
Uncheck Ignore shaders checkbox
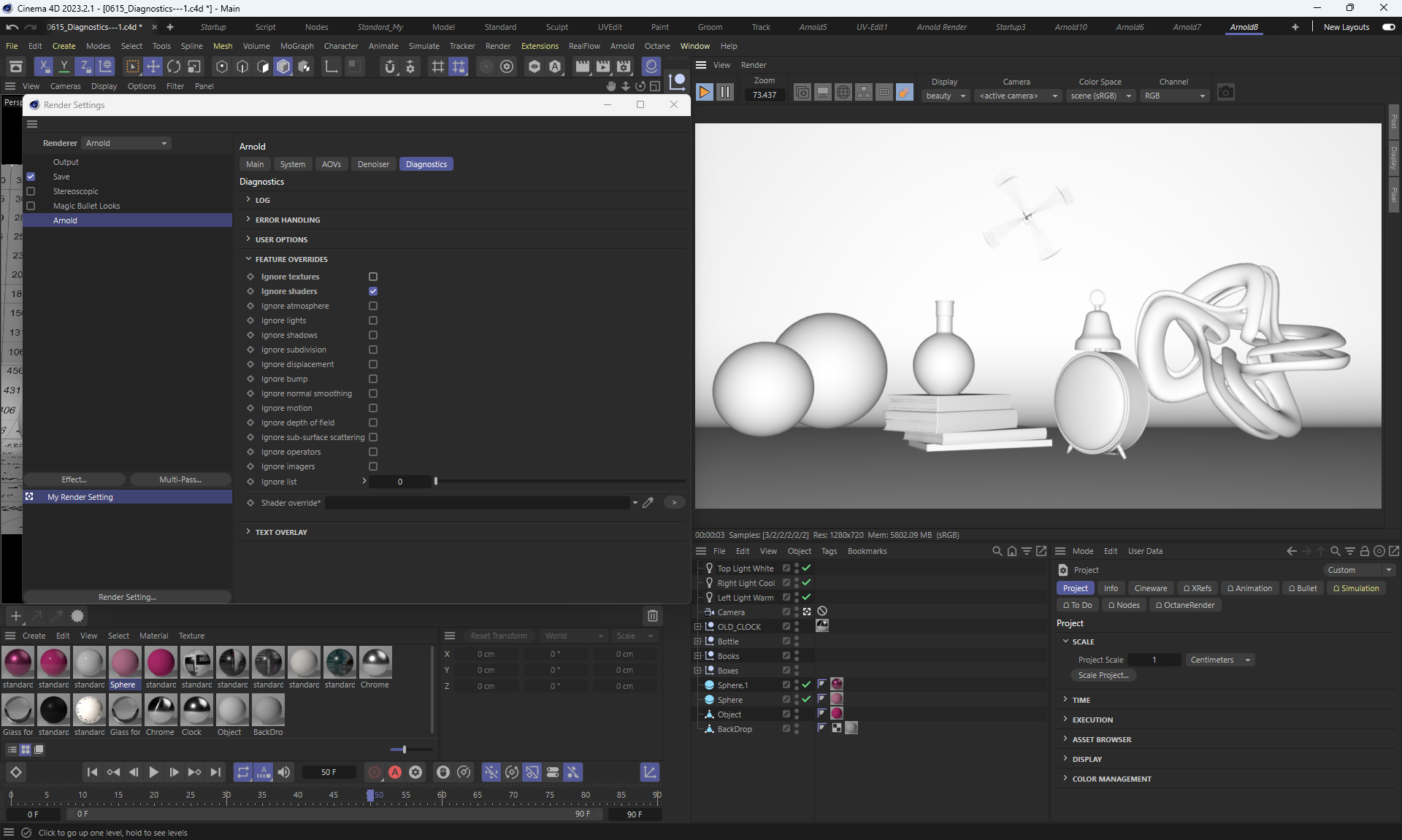click(373, 291)
